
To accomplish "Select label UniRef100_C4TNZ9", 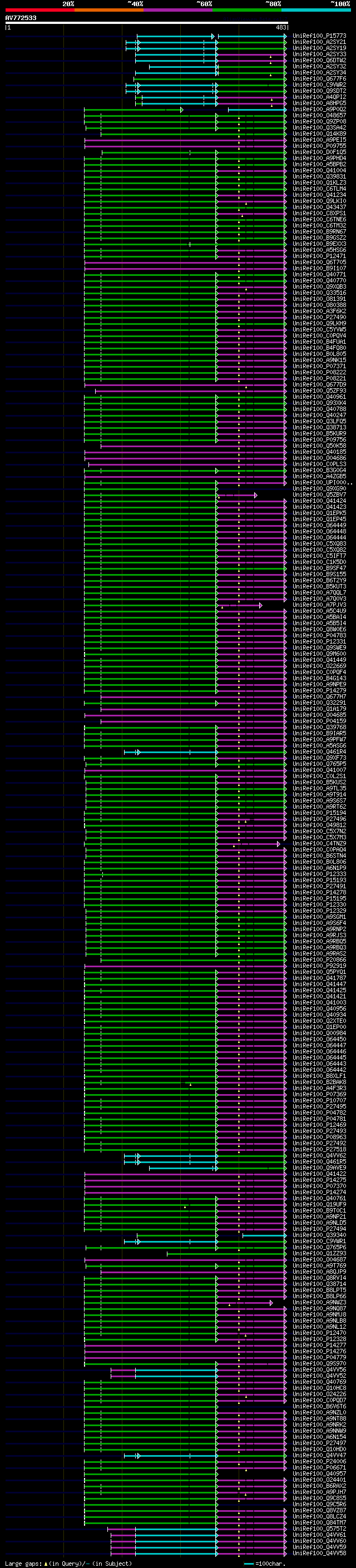I will pos(319,844).
